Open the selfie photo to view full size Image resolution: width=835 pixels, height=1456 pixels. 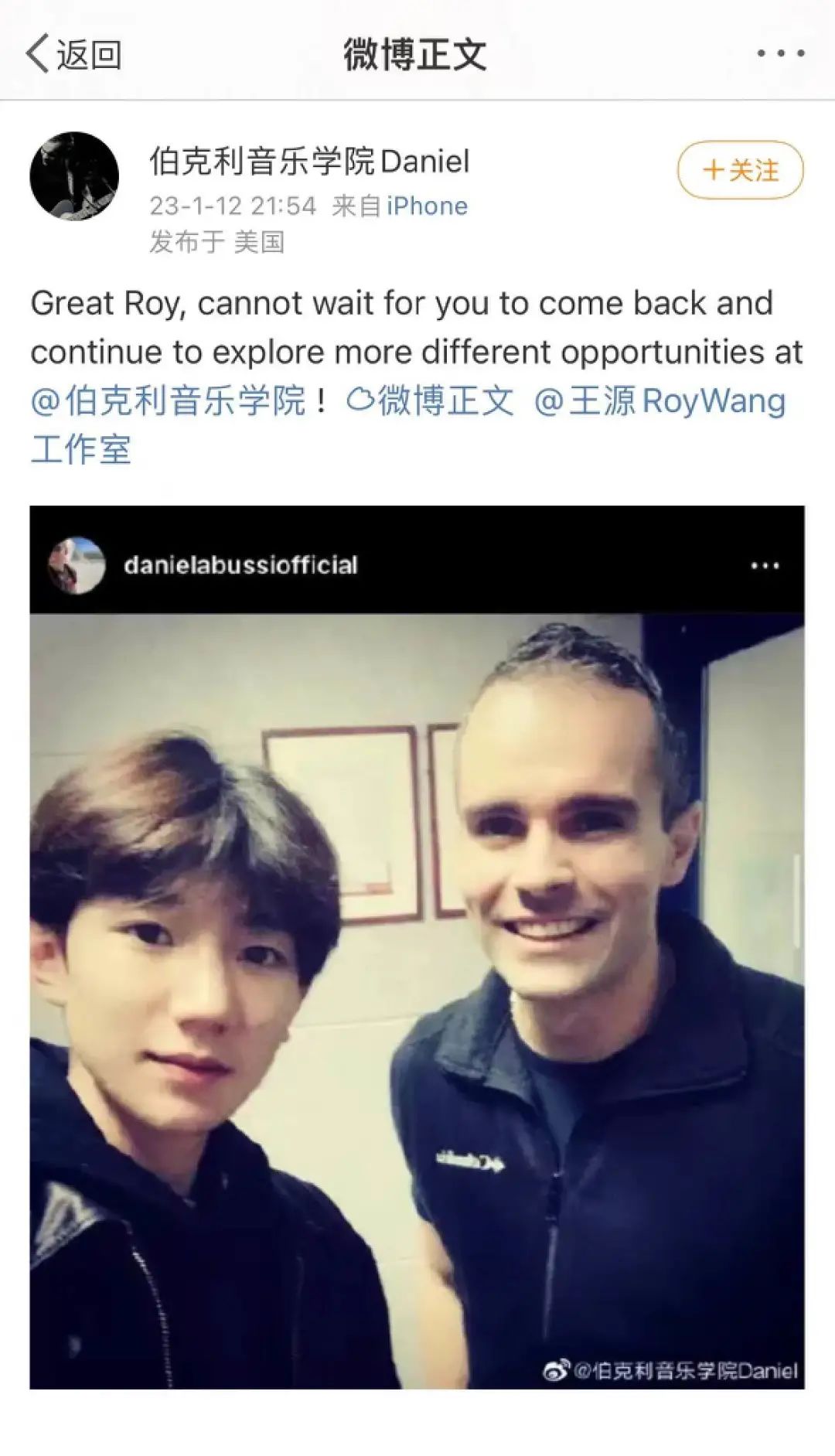[417, 1001]
